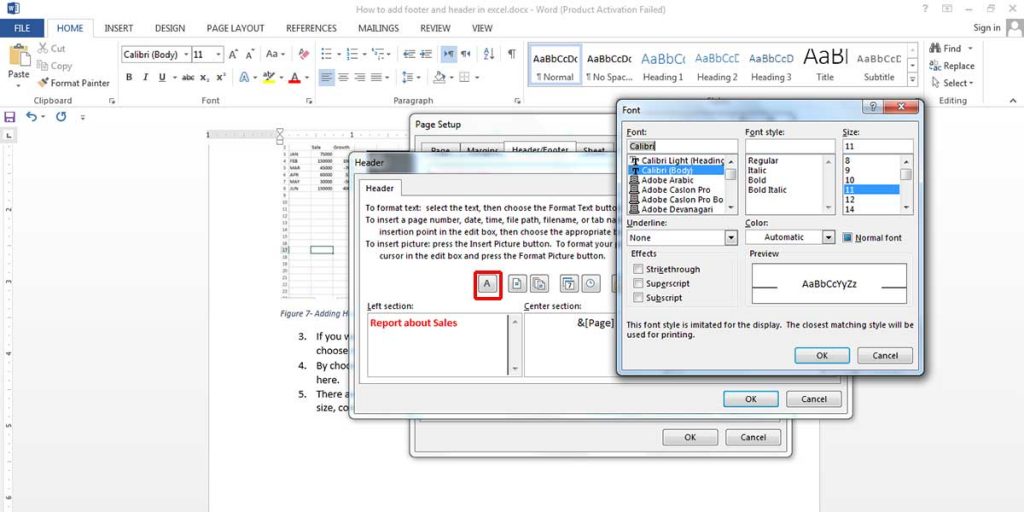Click the Cut scissors command

pyautogui.click(x=52, y=48)
